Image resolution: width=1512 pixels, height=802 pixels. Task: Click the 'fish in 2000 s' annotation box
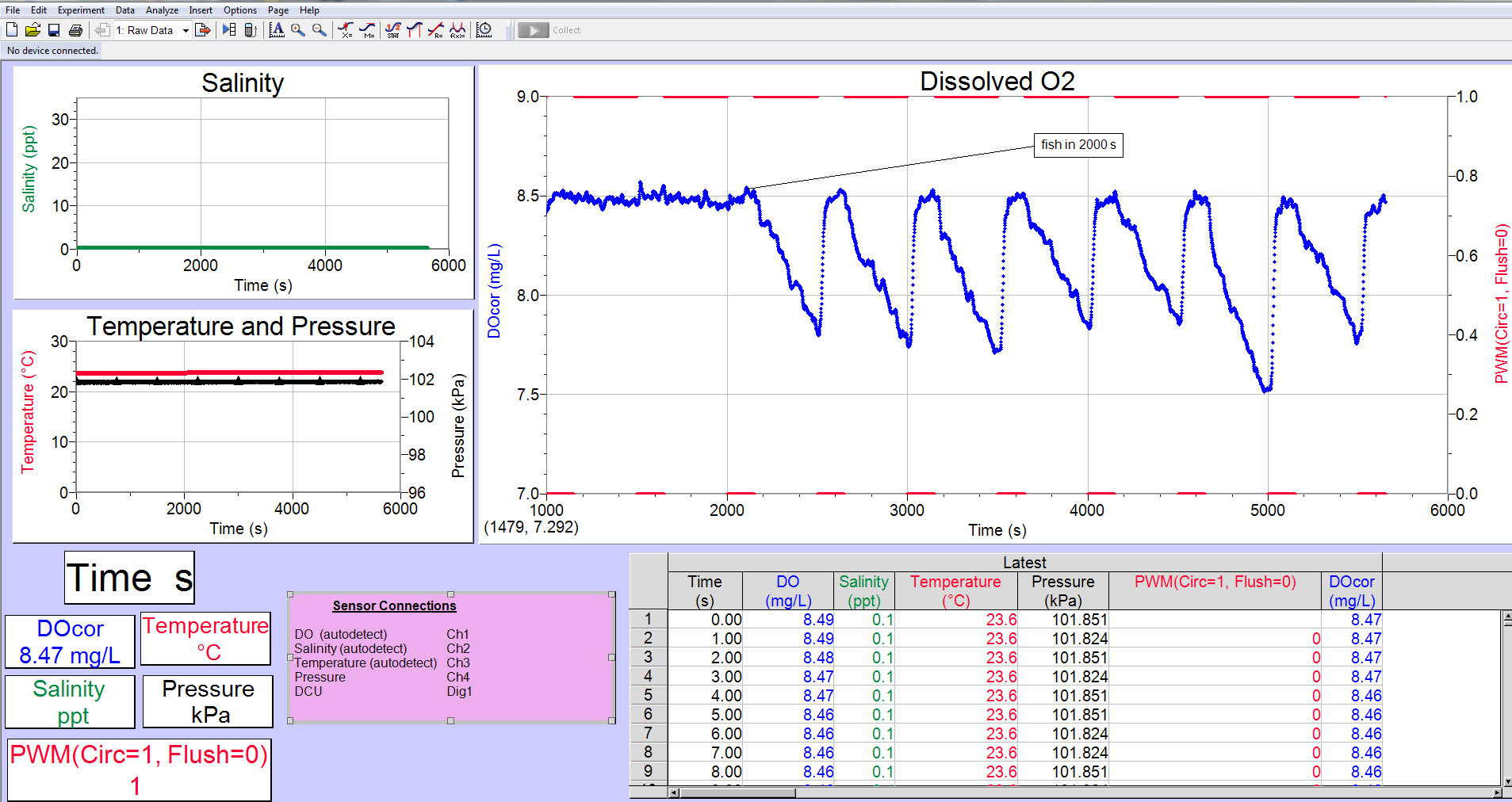click(1078, 144)
